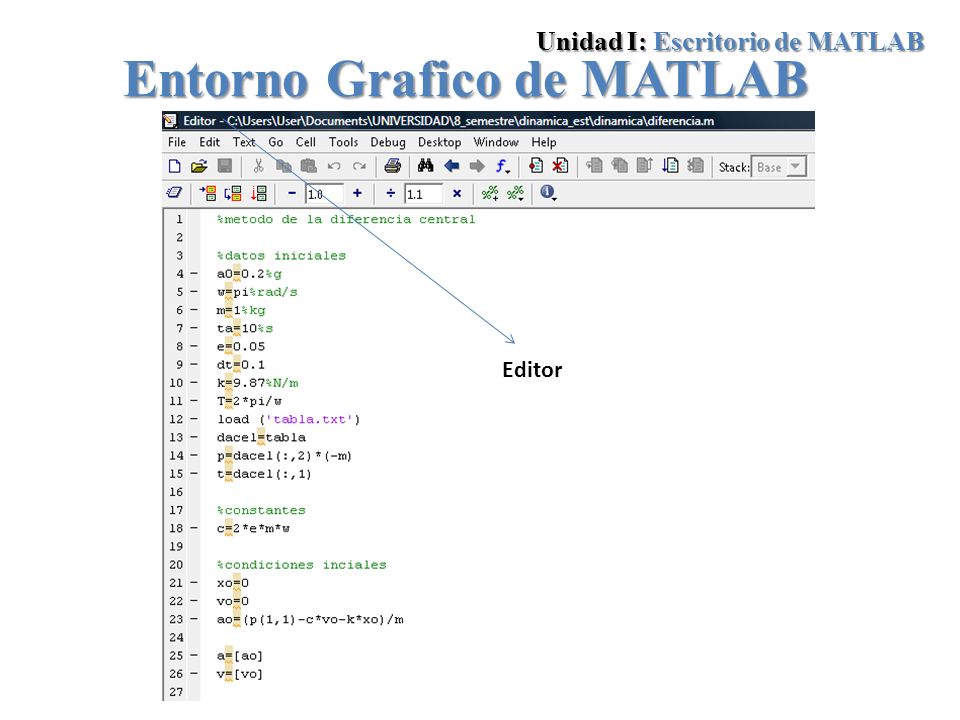Click the cell mode eraser-like icon
960x720 pixels.
pyautogui.click(x=174, y=193)
